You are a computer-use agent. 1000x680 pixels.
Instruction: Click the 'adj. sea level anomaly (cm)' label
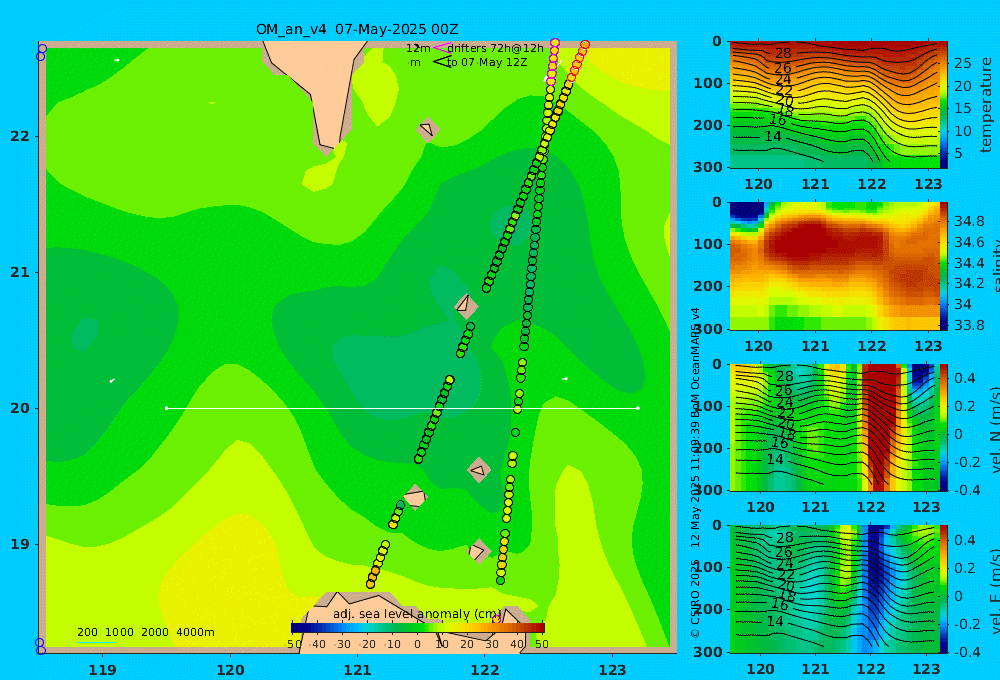pos(417,614)
